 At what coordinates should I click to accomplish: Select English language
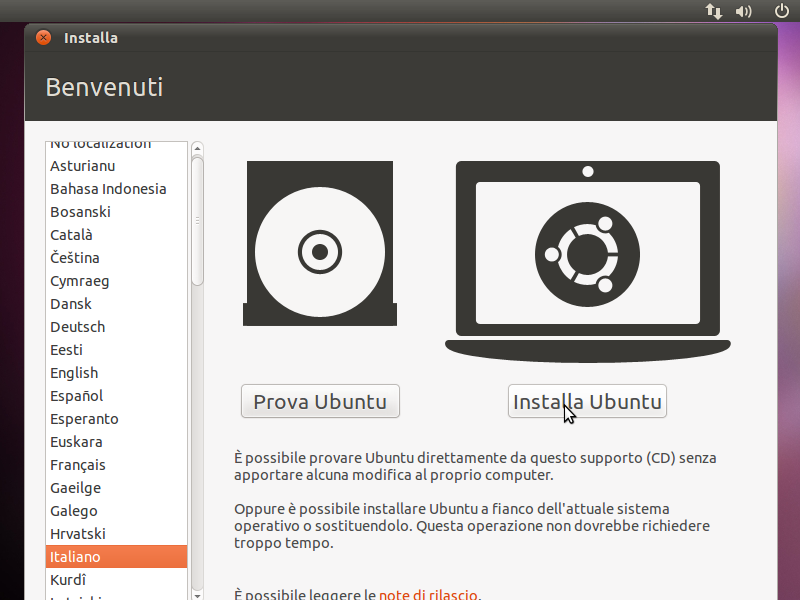coord(116,372)
